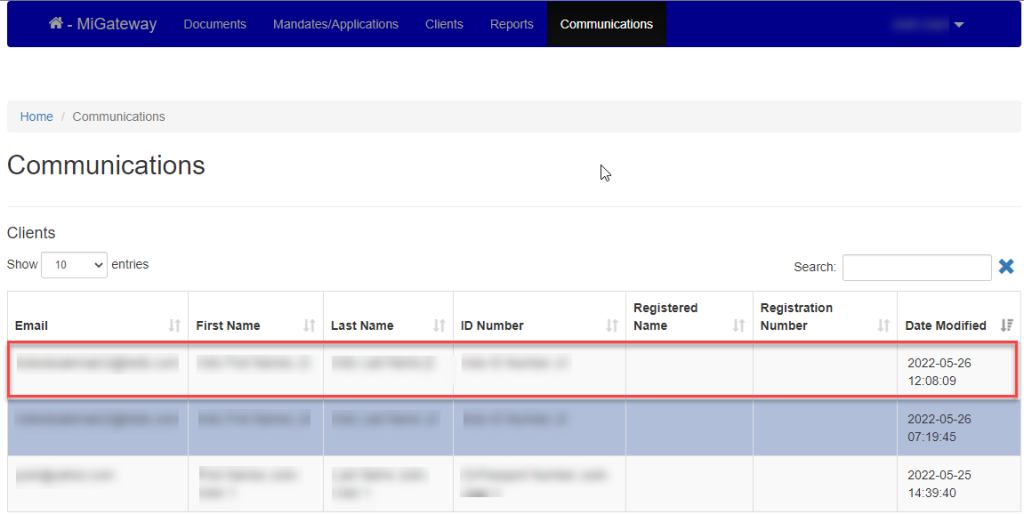The height and width of the screenshot is (514, 1024).
Task: Click into the Search input field
Action: click(x=916, y=267)
